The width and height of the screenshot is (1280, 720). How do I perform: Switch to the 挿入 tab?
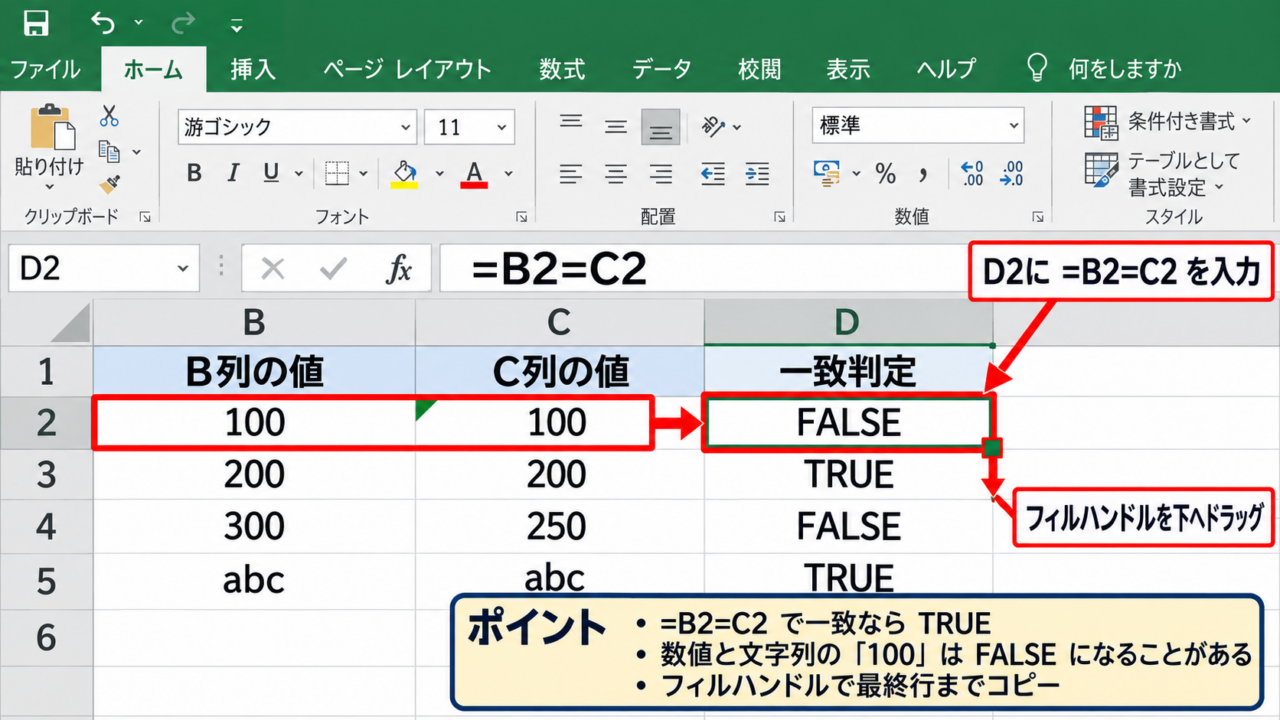click(253, 69)
